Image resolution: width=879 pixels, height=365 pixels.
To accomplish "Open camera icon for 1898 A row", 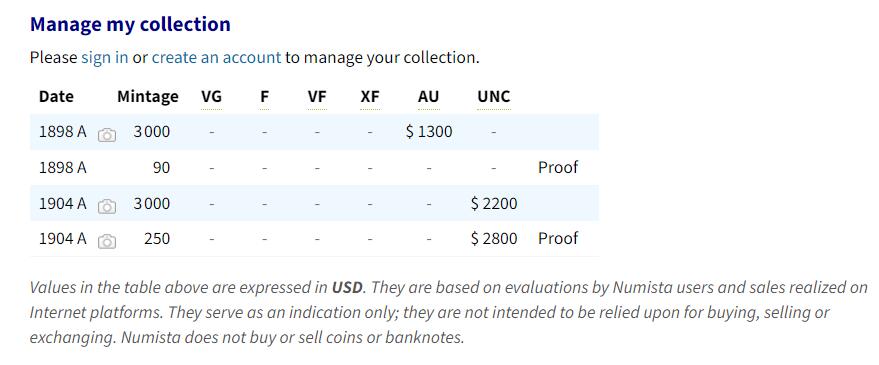I will click(x=107, y=135).
